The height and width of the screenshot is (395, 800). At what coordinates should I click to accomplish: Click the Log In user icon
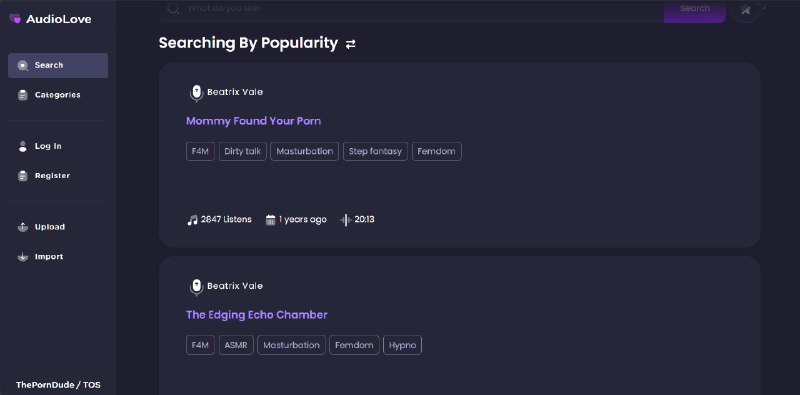[22, 146]
